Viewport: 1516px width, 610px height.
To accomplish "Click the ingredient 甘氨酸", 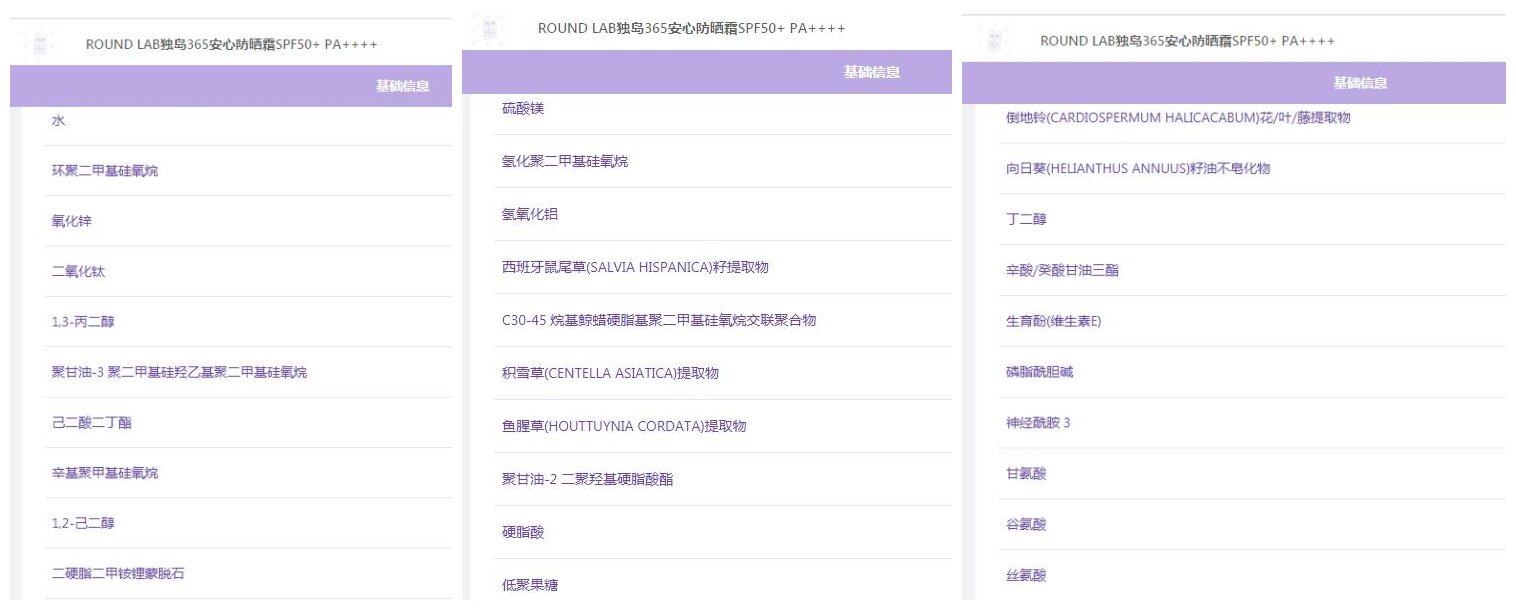I will click(x=1026, y=474).
